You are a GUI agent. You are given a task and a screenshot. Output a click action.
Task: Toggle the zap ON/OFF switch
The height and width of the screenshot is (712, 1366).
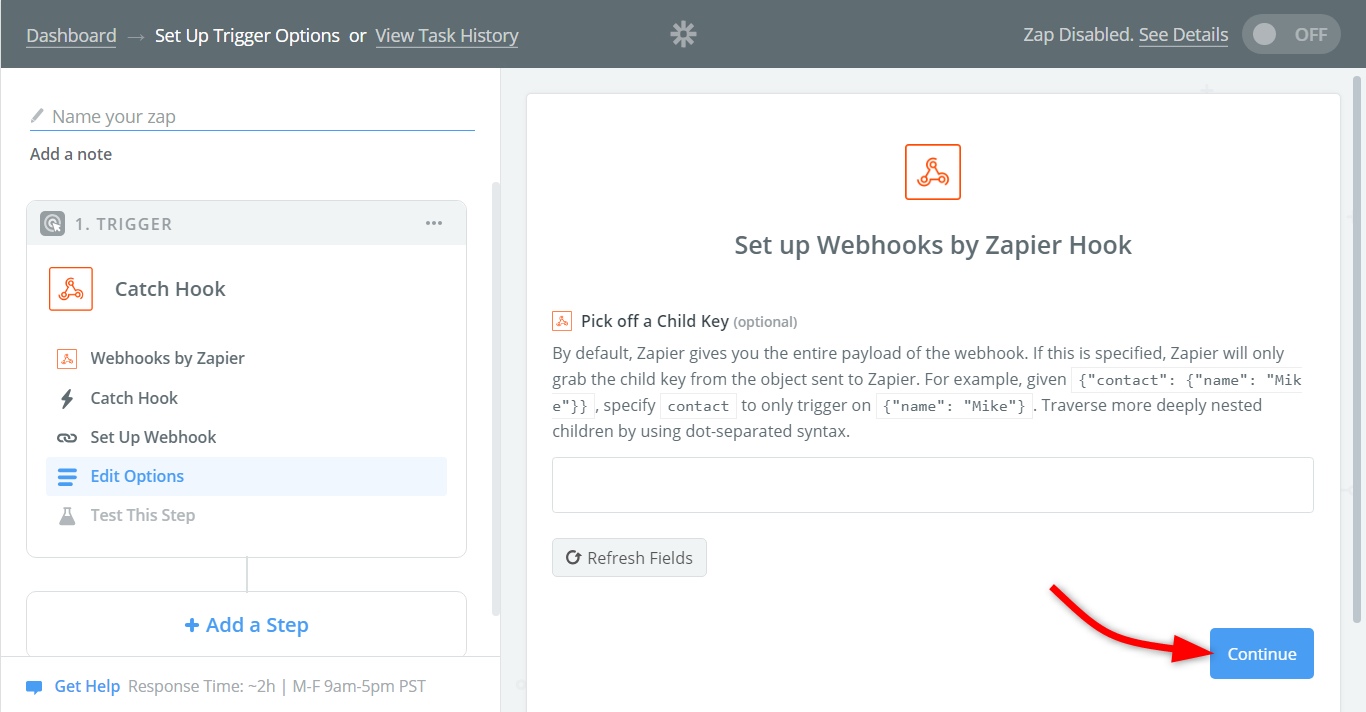(1291, 34)
